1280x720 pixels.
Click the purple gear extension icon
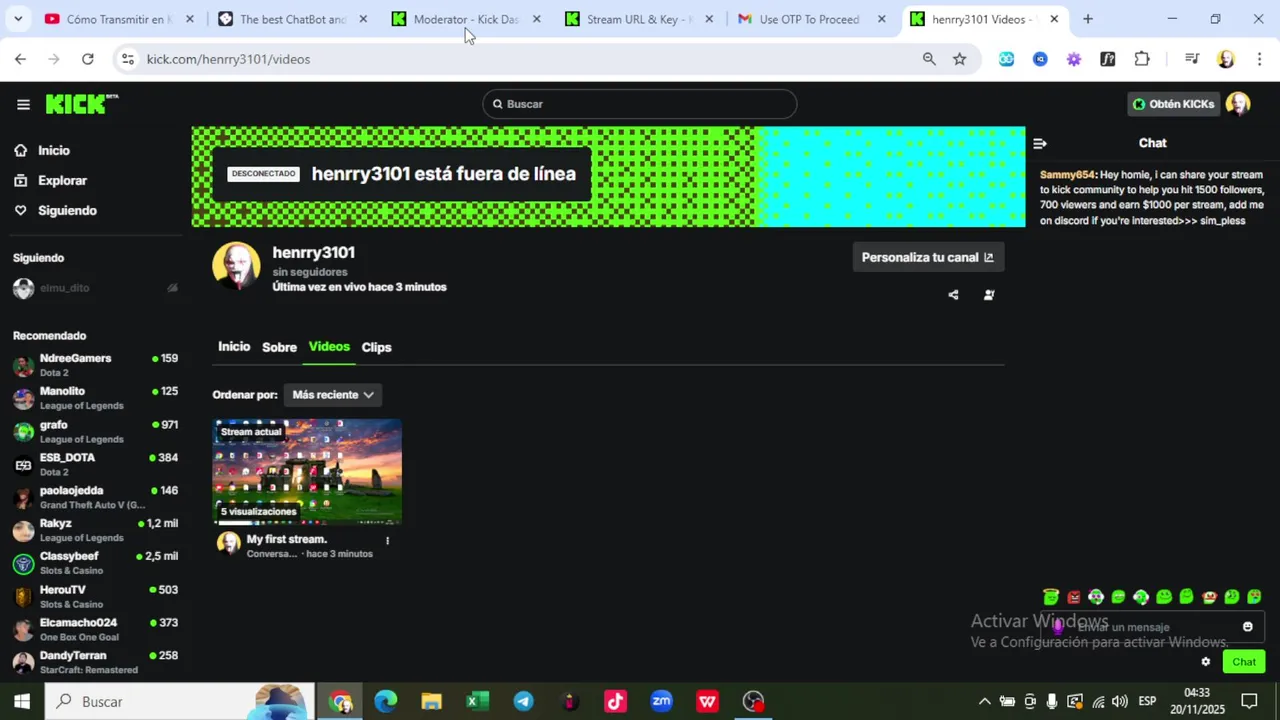click(x=1074, y=59)
